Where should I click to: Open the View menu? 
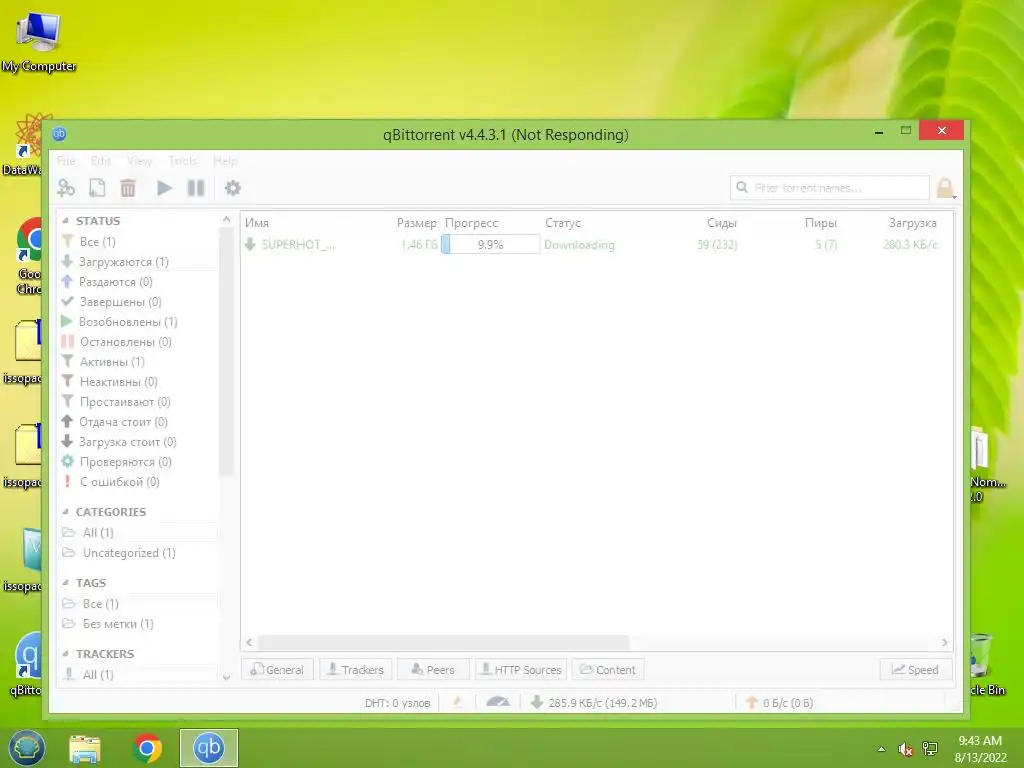point(139,161)
